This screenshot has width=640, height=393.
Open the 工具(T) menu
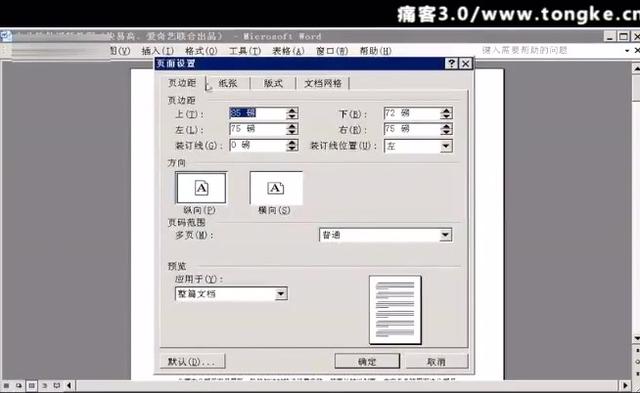pyautogui.click(x=245, y=51)
